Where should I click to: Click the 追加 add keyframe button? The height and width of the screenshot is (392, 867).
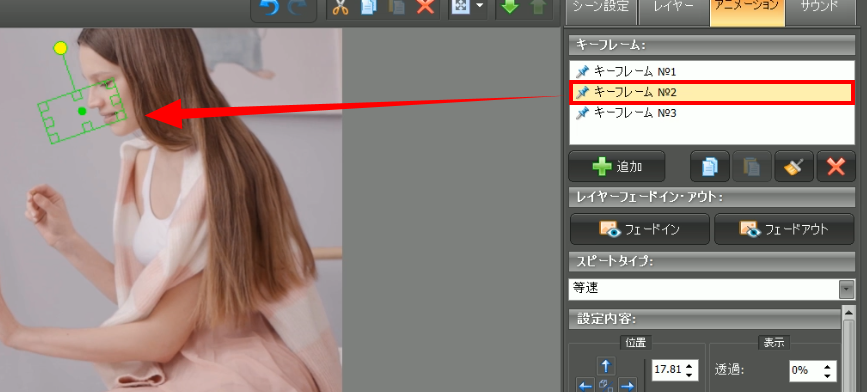tap(617, 166)
